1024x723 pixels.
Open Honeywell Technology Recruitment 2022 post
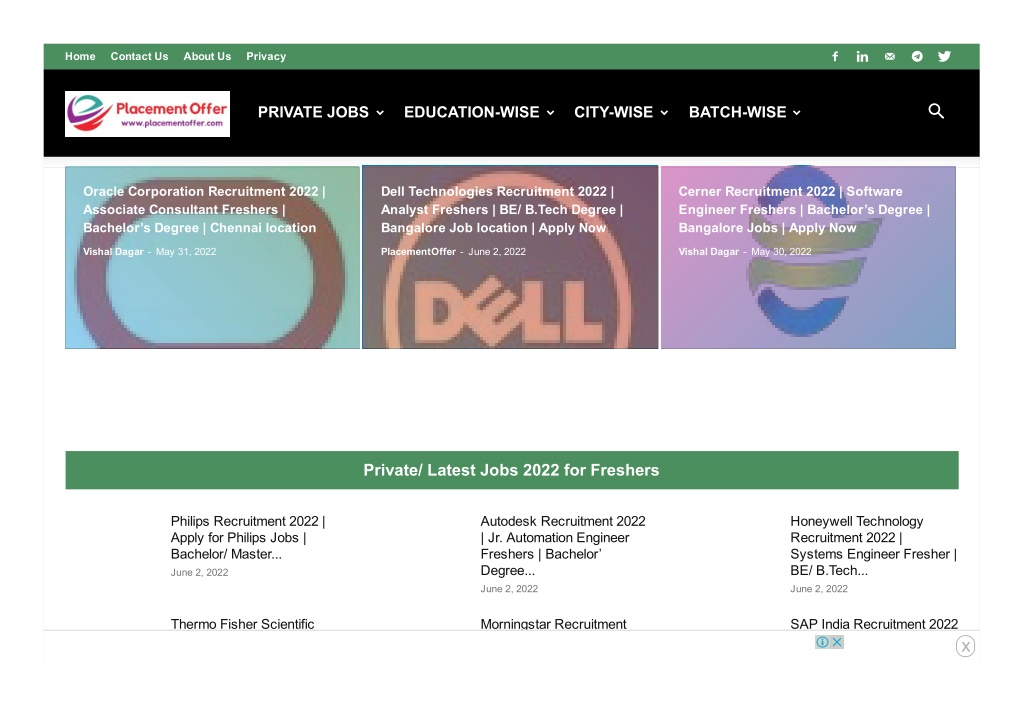pyautogui.click(x=873, y=546)
